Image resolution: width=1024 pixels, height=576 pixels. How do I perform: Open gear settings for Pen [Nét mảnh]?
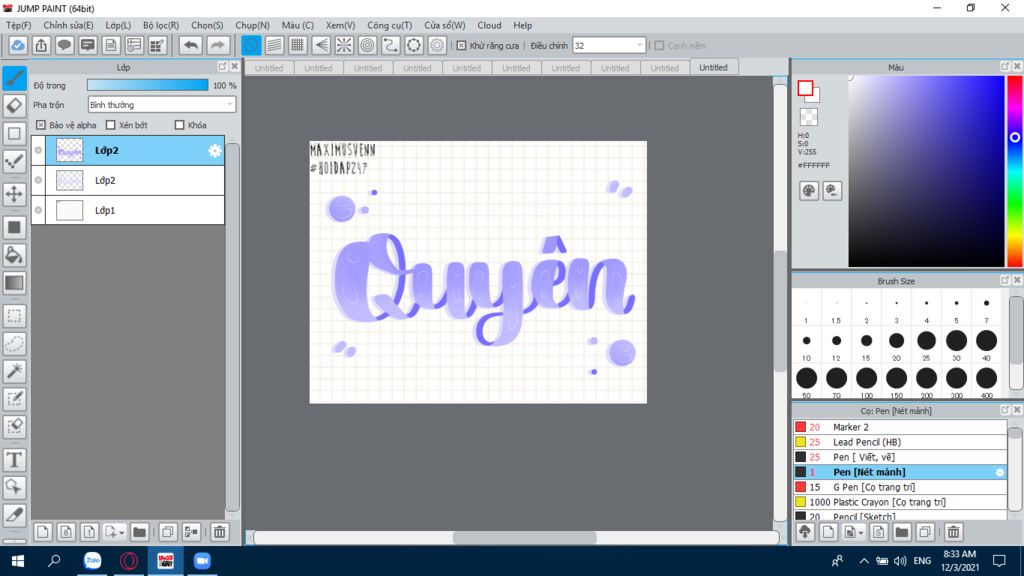click(999, 472)
